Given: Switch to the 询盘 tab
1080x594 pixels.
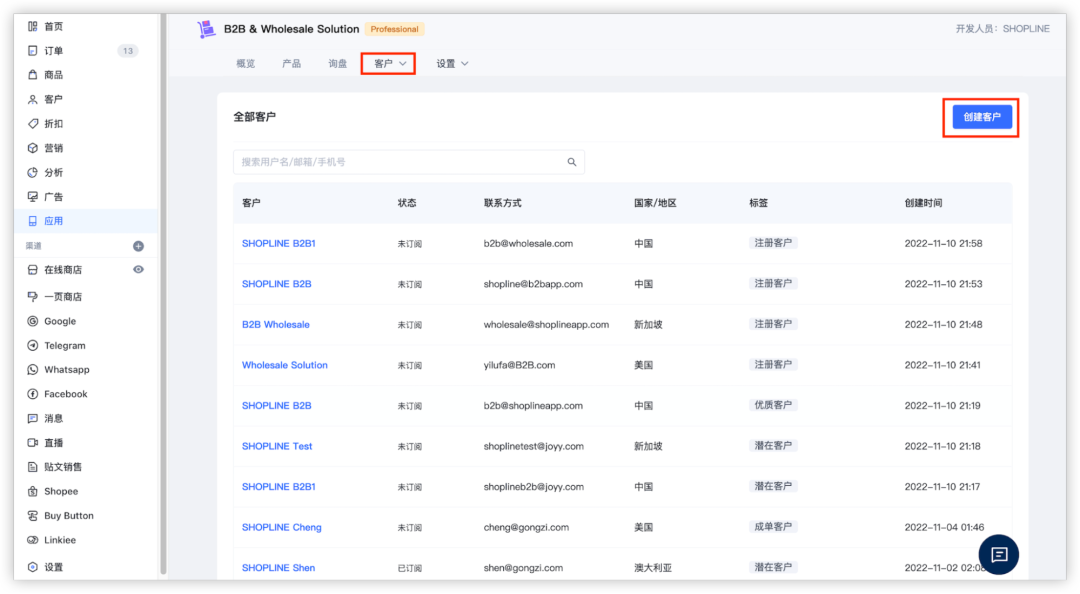Looking at the screenshot, I should click(337, 64).
